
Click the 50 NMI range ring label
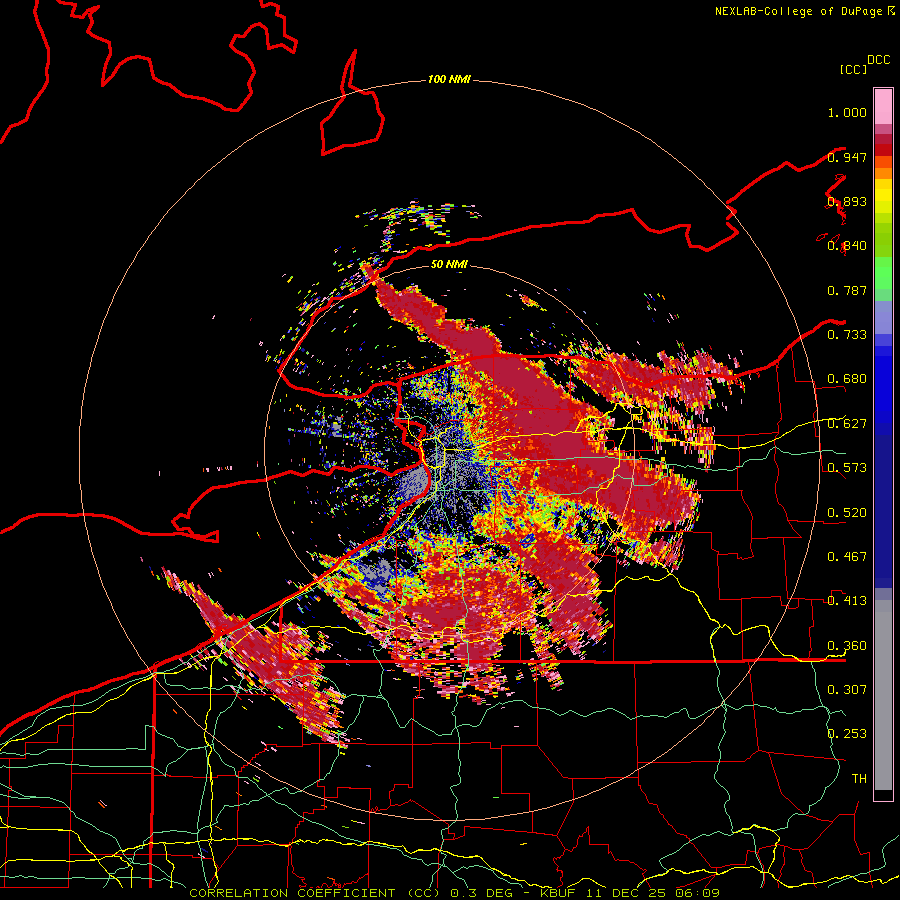(x=449, y=264)
